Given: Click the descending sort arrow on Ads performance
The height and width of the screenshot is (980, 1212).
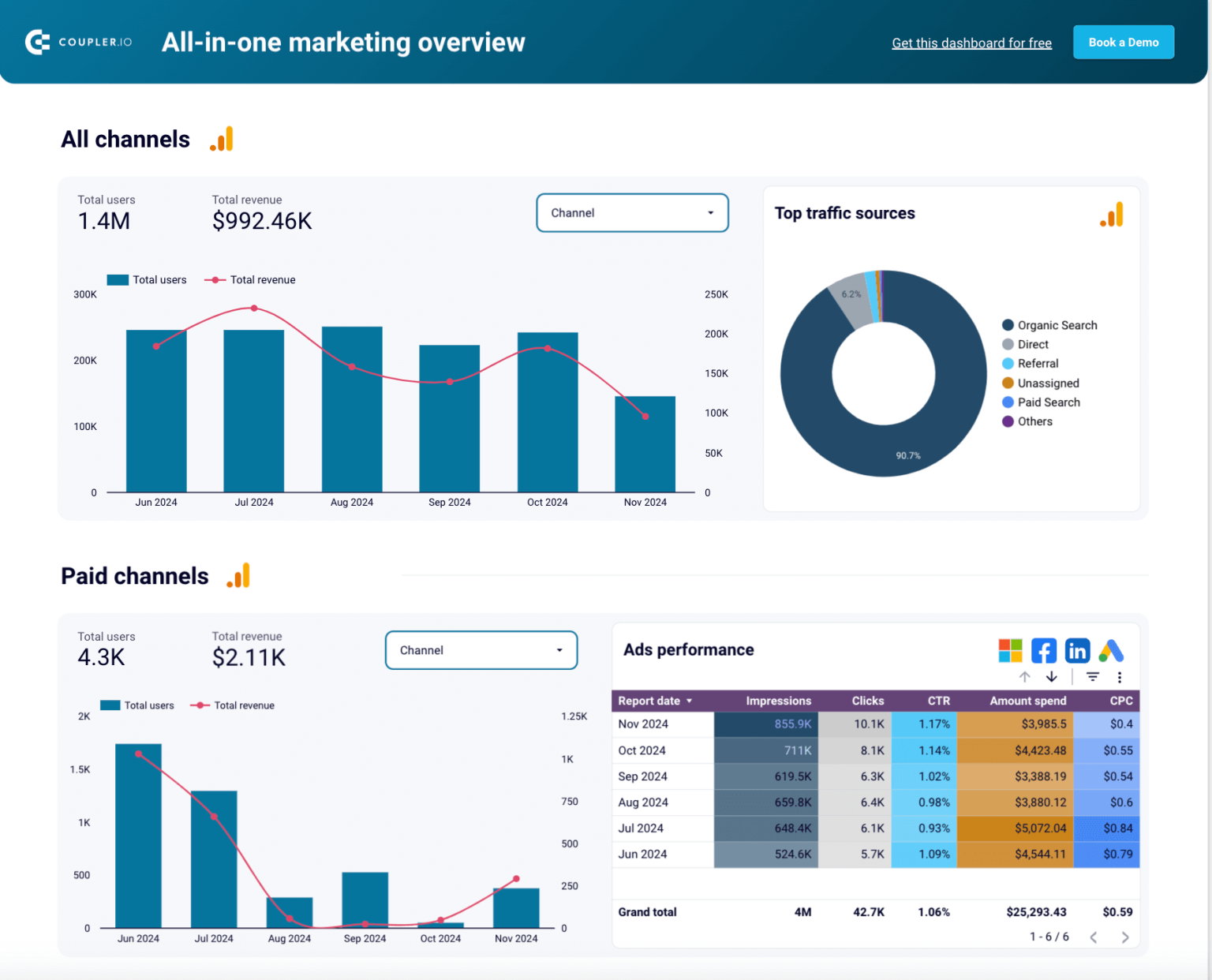Looking at the screenshot, I should click(1052, 677).
